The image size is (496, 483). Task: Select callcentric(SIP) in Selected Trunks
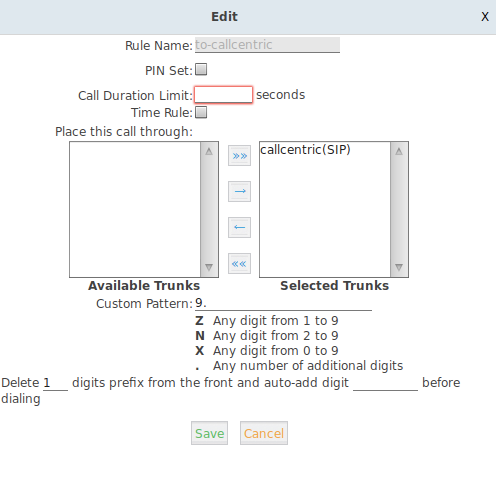pos(305,150)
